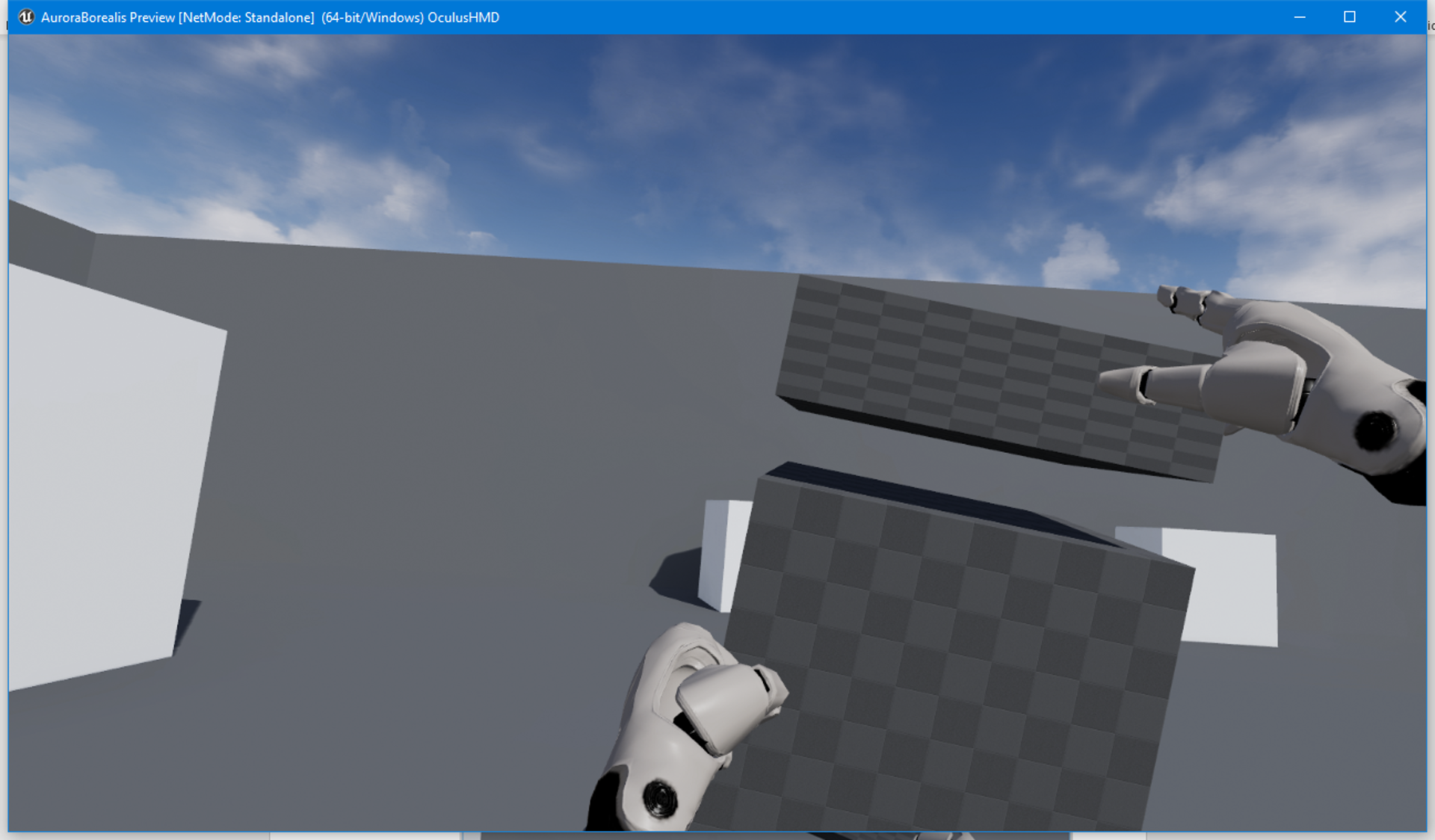Screen dimensions: 1435x840
Task: Close the AuroraBorealis Preview window
Action: (x=1400, y=17)
